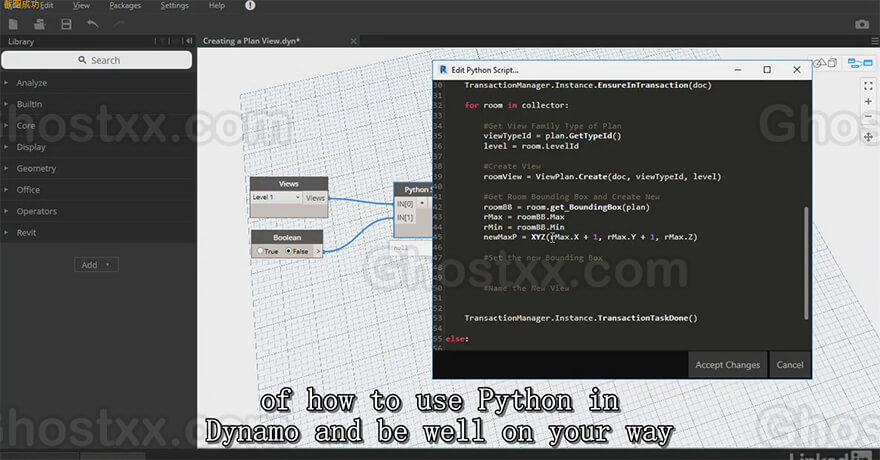880x460 pixels.
Task: Open the Help menu
Action: (217, 6)
